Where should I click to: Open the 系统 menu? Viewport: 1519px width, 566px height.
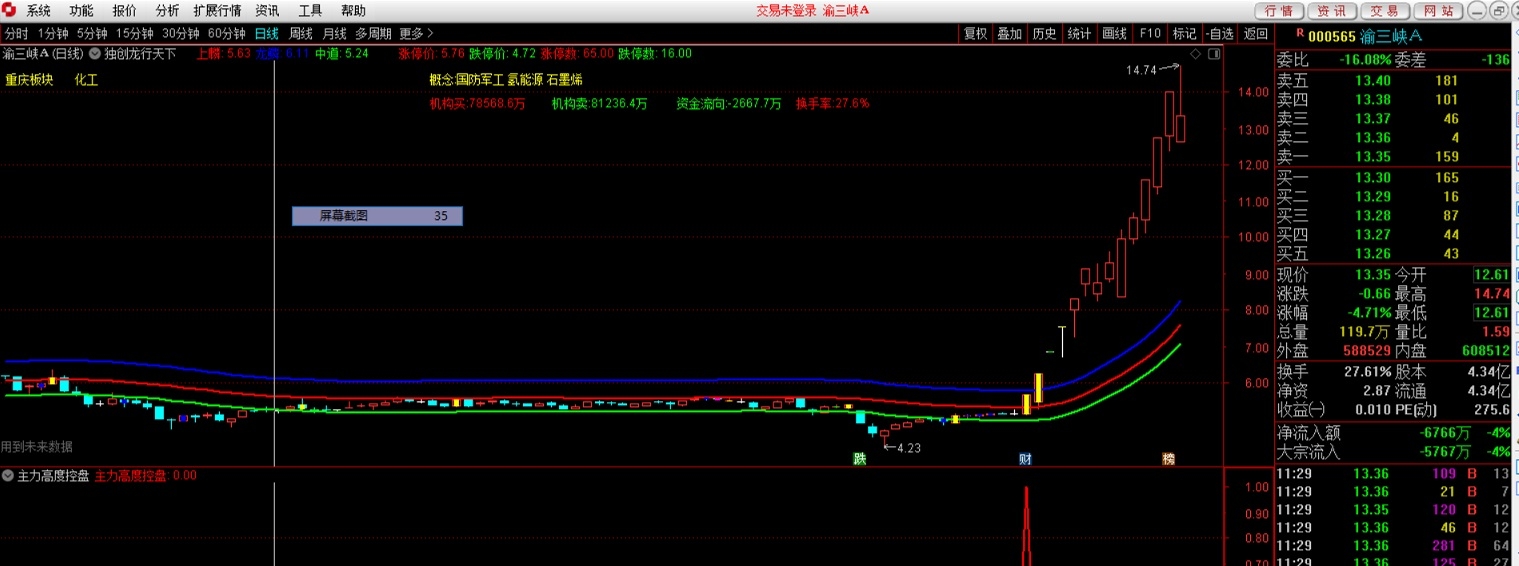(x=39, y=11)
